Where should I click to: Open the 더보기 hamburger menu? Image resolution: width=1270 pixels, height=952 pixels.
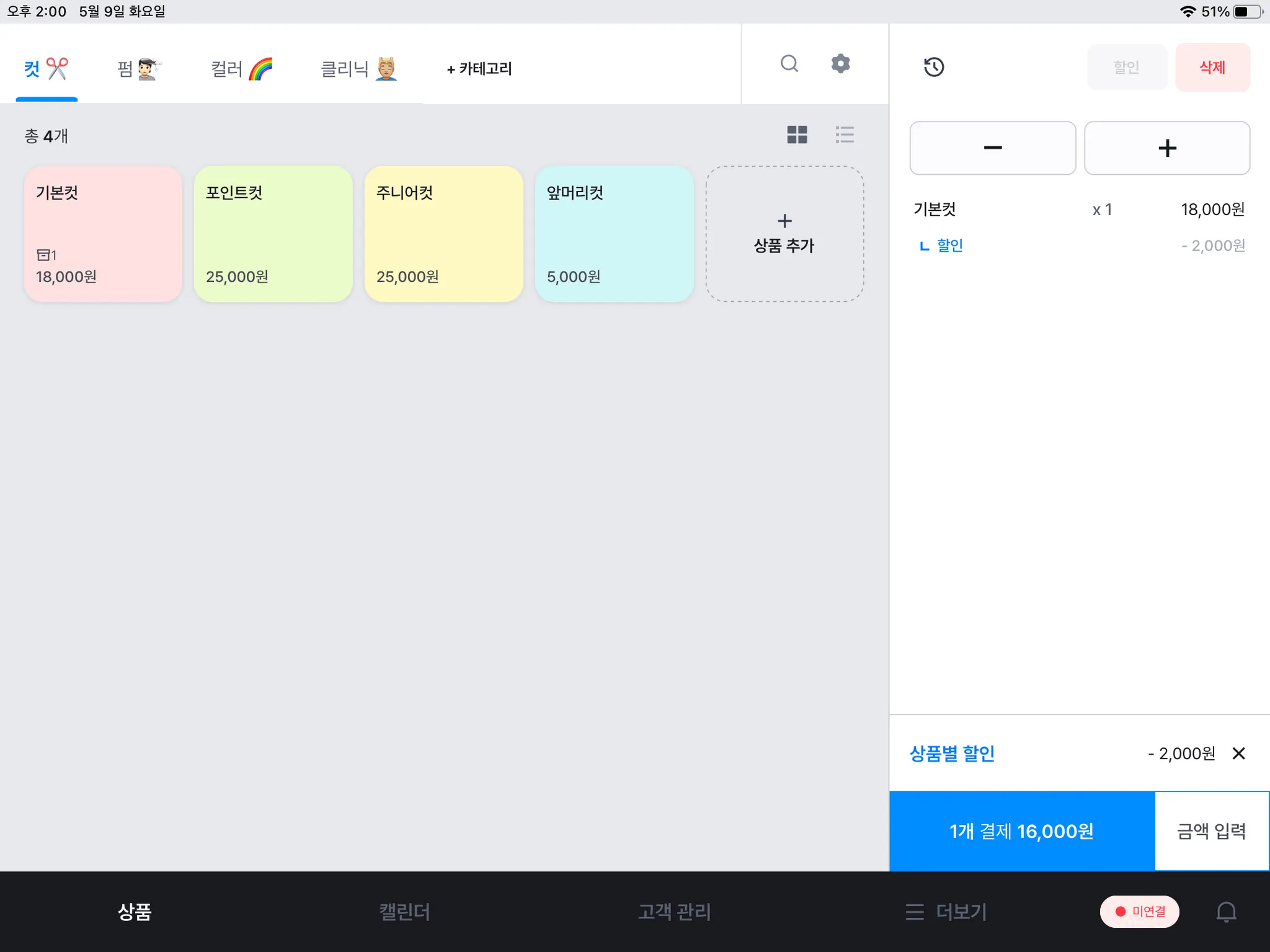point(946,911)
